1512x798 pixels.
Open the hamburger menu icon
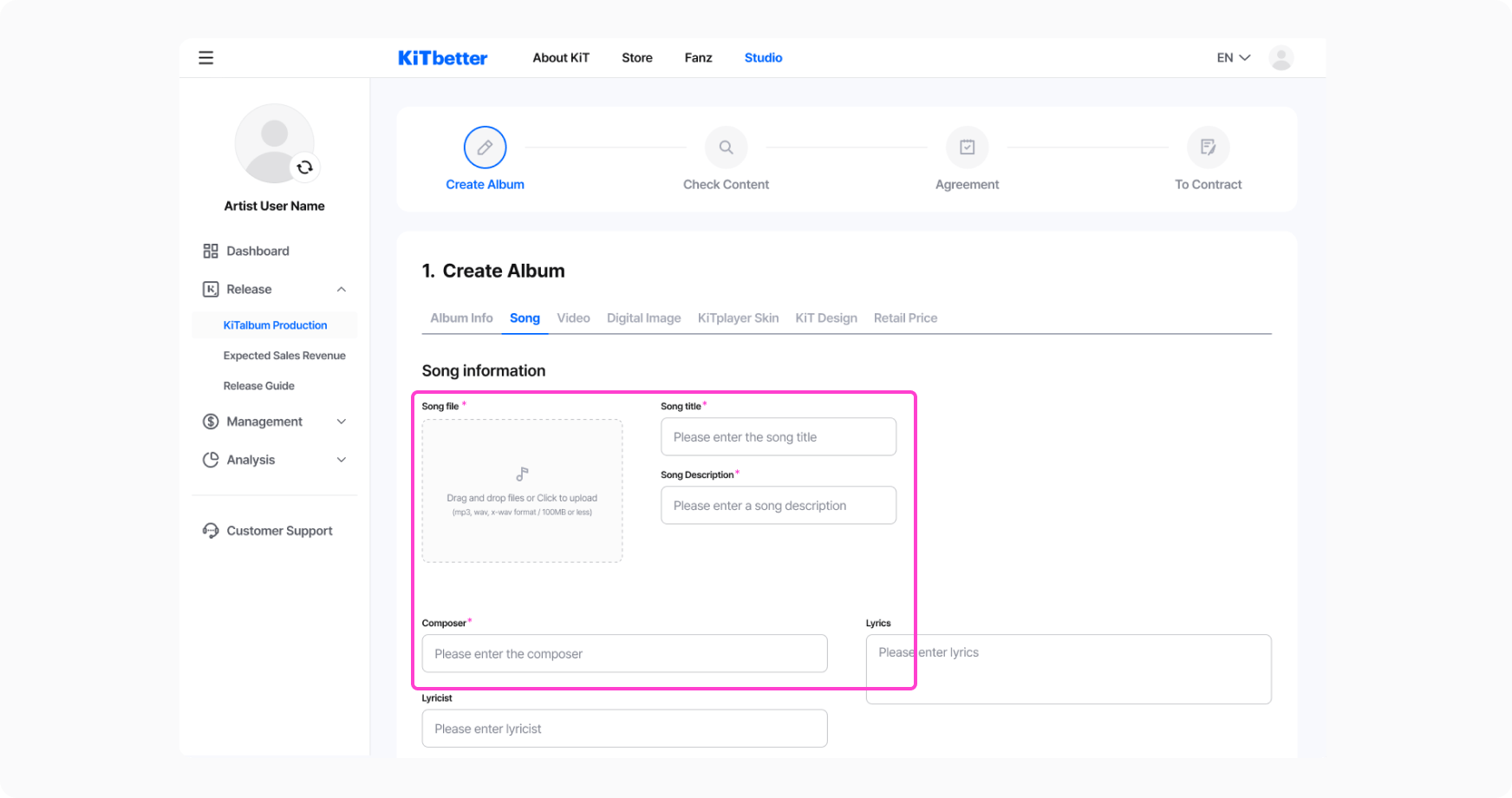coord(205,58)
